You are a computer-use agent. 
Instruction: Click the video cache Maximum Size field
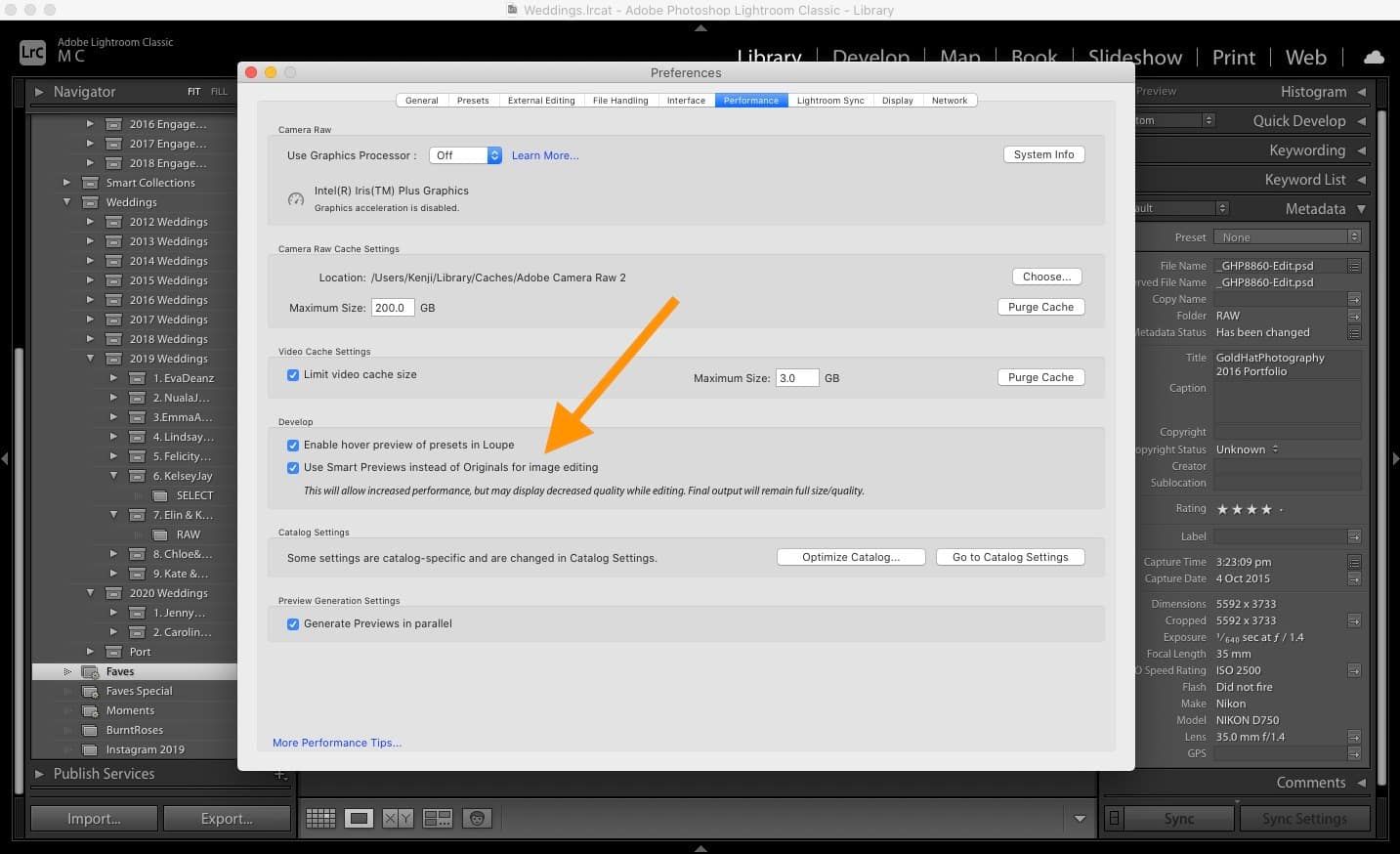pos(797,378)
